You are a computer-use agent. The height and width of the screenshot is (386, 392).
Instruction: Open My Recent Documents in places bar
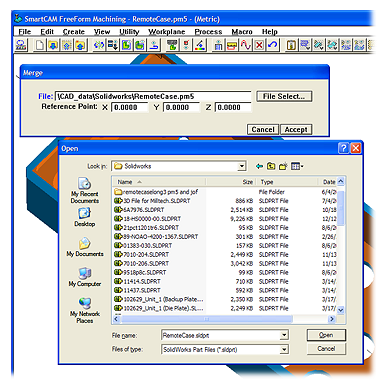tap(85, 190)
